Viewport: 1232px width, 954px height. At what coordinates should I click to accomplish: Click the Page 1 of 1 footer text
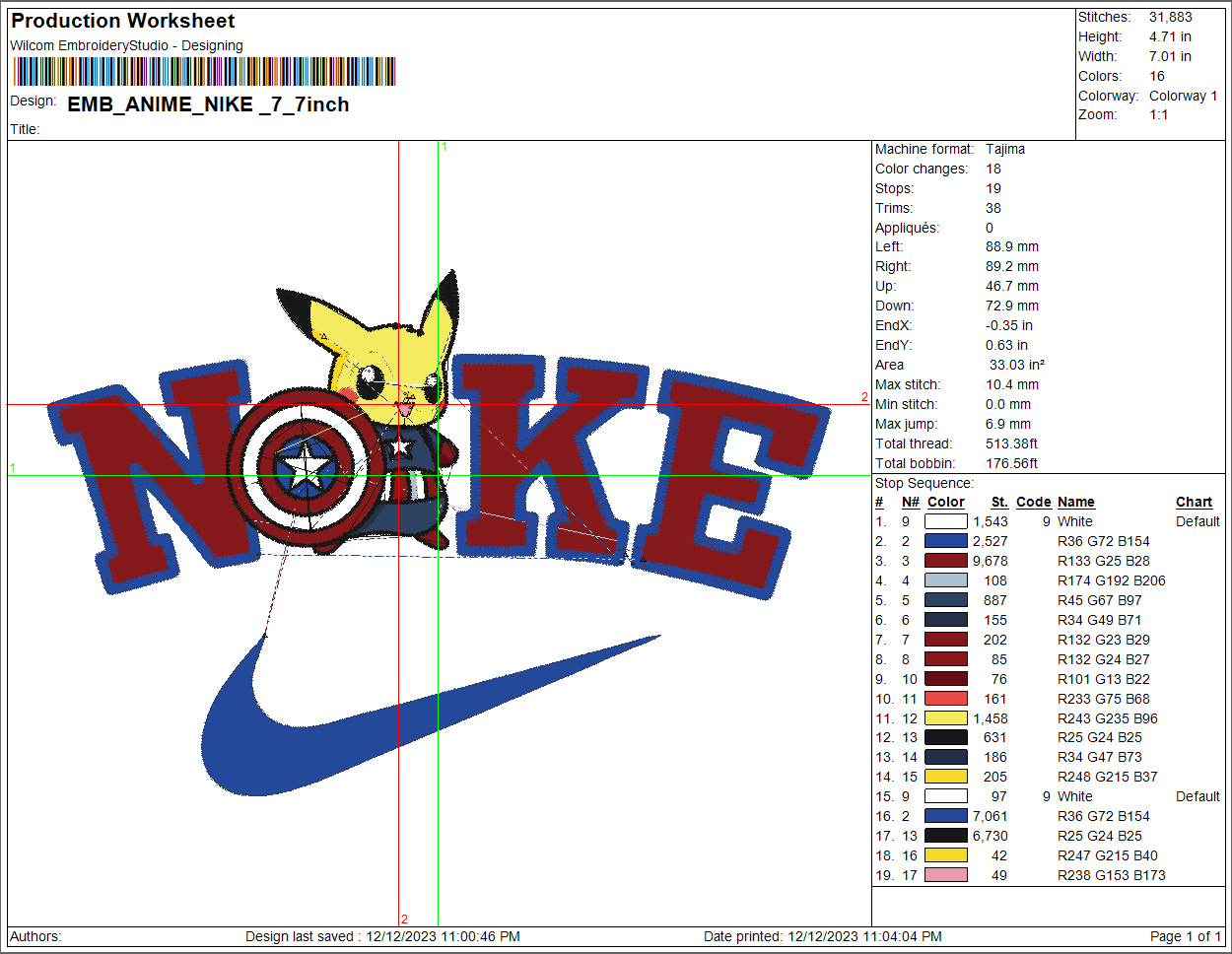click(x=1185, y=936)
